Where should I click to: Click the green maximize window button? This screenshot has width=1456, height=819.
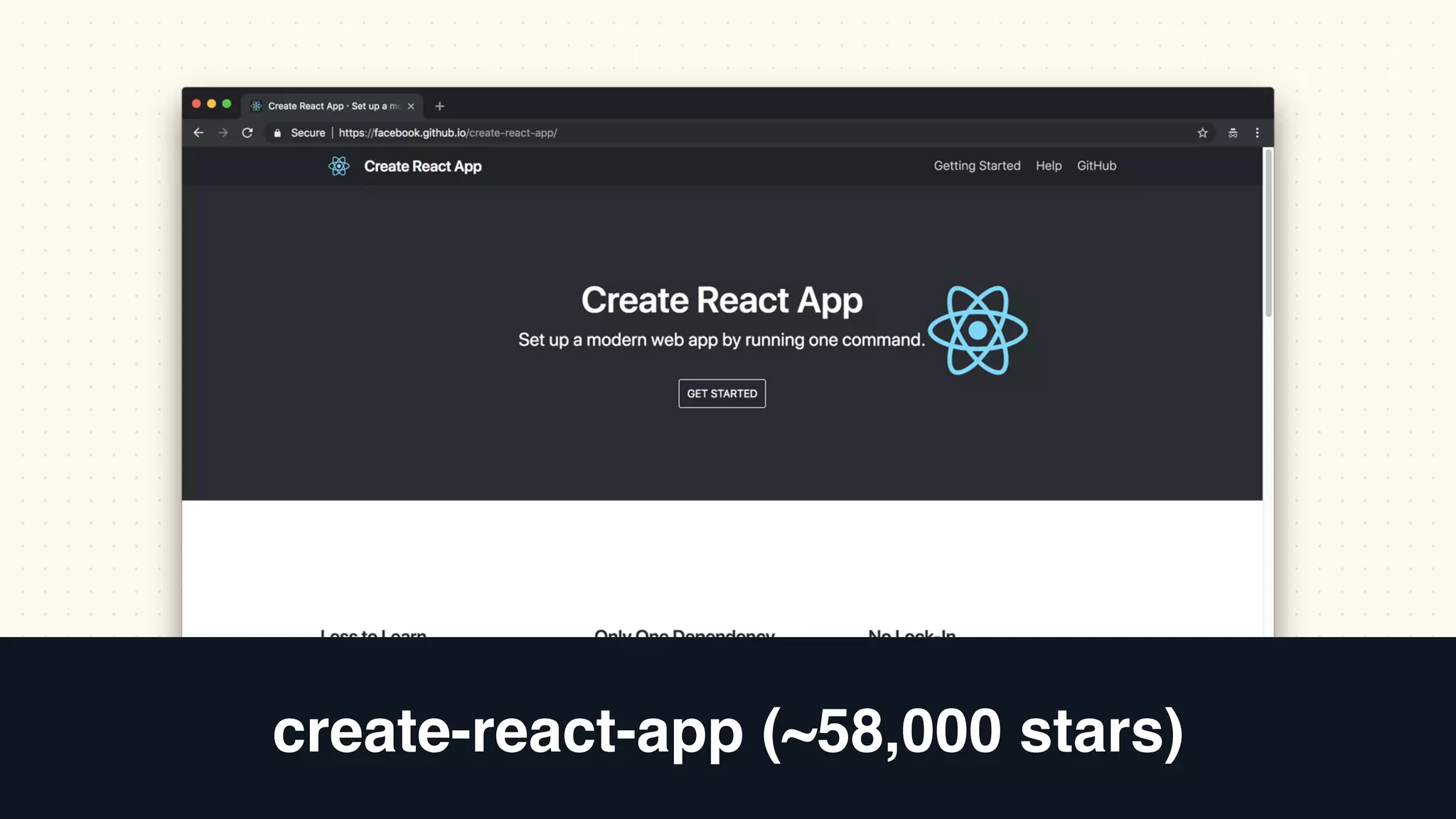pos(227,104)
